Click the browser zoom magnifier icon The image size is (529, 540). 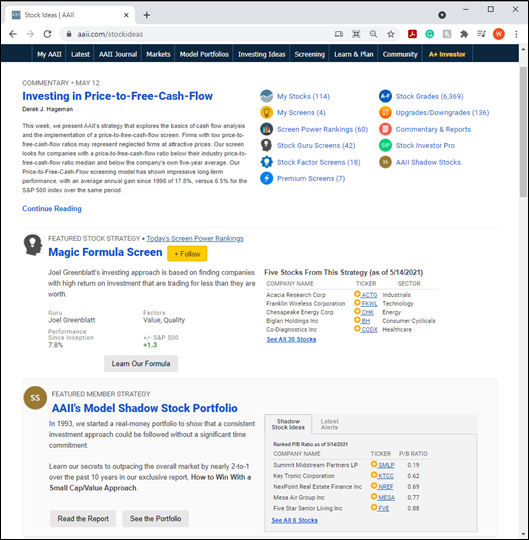[373, 34]
